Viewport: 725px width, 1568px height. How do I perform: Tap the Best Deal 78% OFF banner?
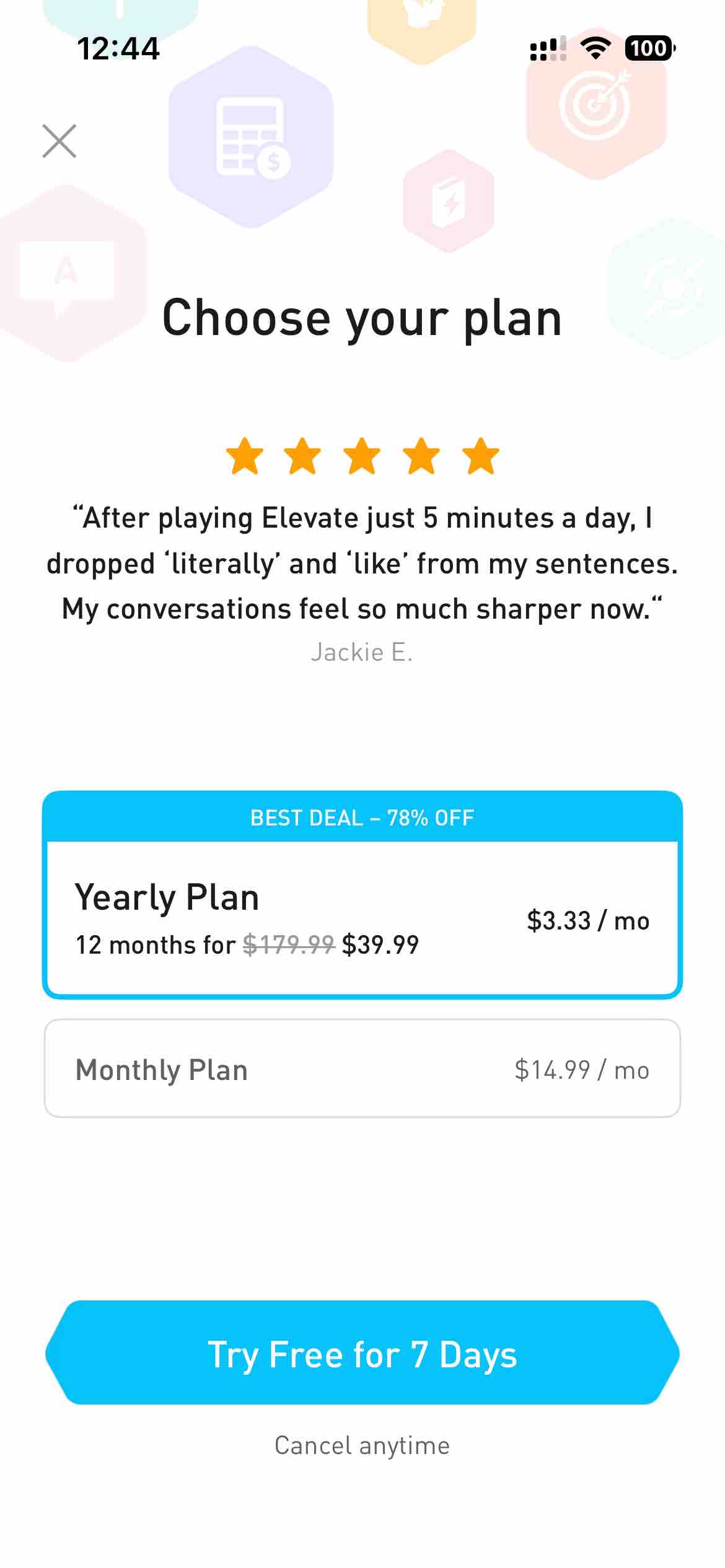[x=362, y=817]
